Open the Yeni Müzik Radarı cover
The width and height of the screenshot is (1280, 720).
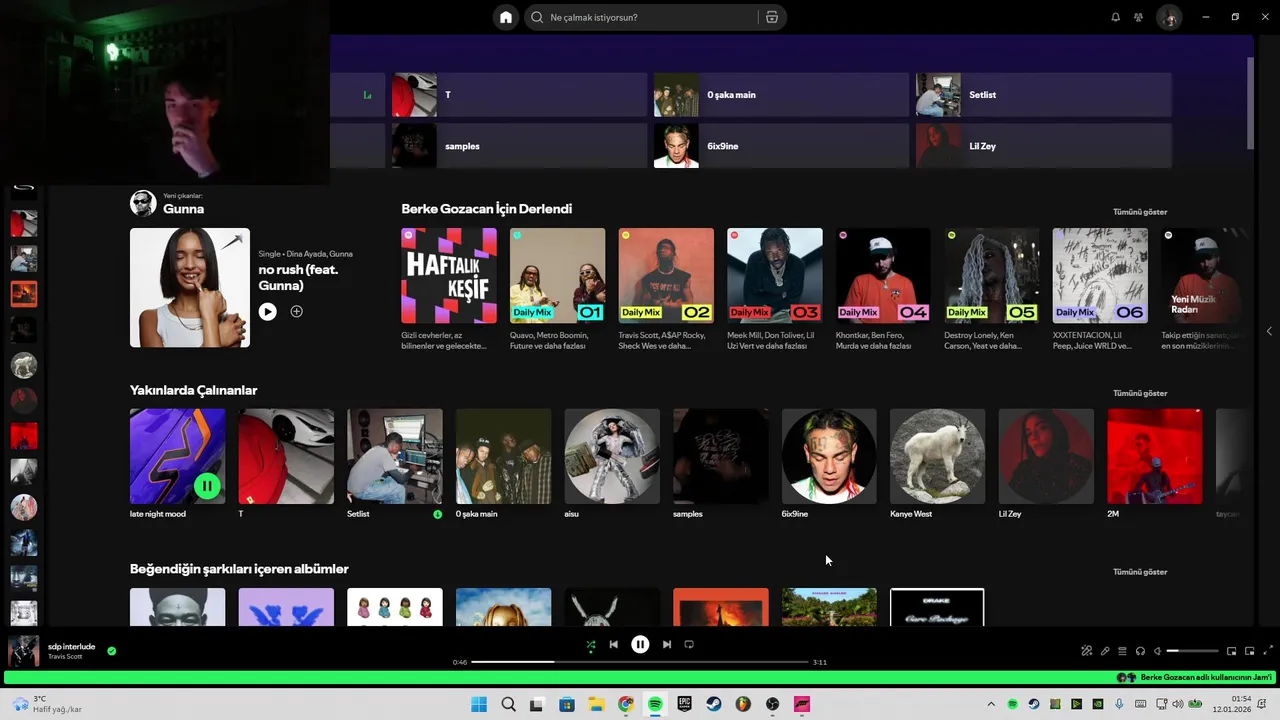pos(1205,276)
